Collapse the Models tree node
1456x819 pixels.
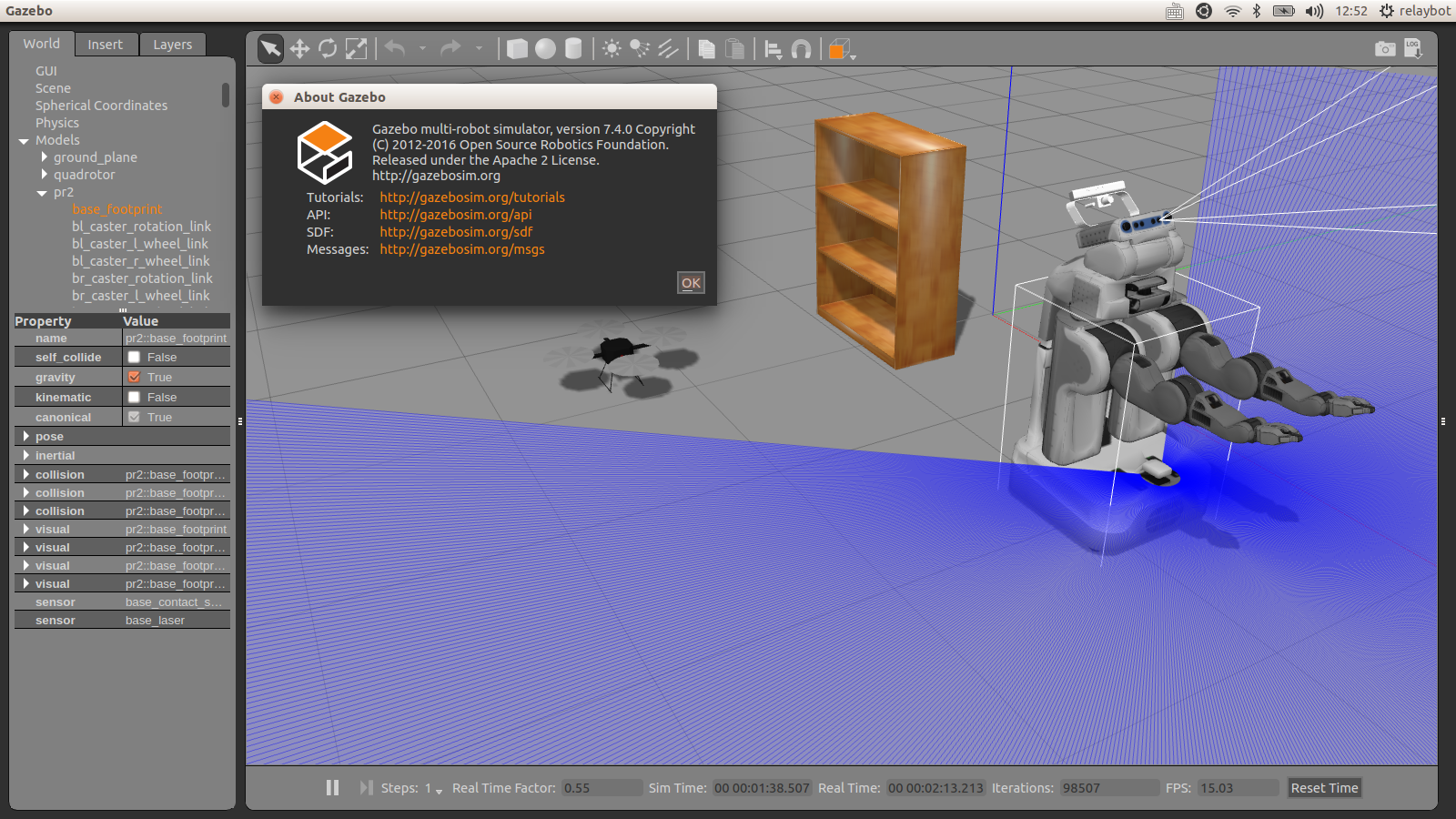pyautogui.click(x=24, y=141)
